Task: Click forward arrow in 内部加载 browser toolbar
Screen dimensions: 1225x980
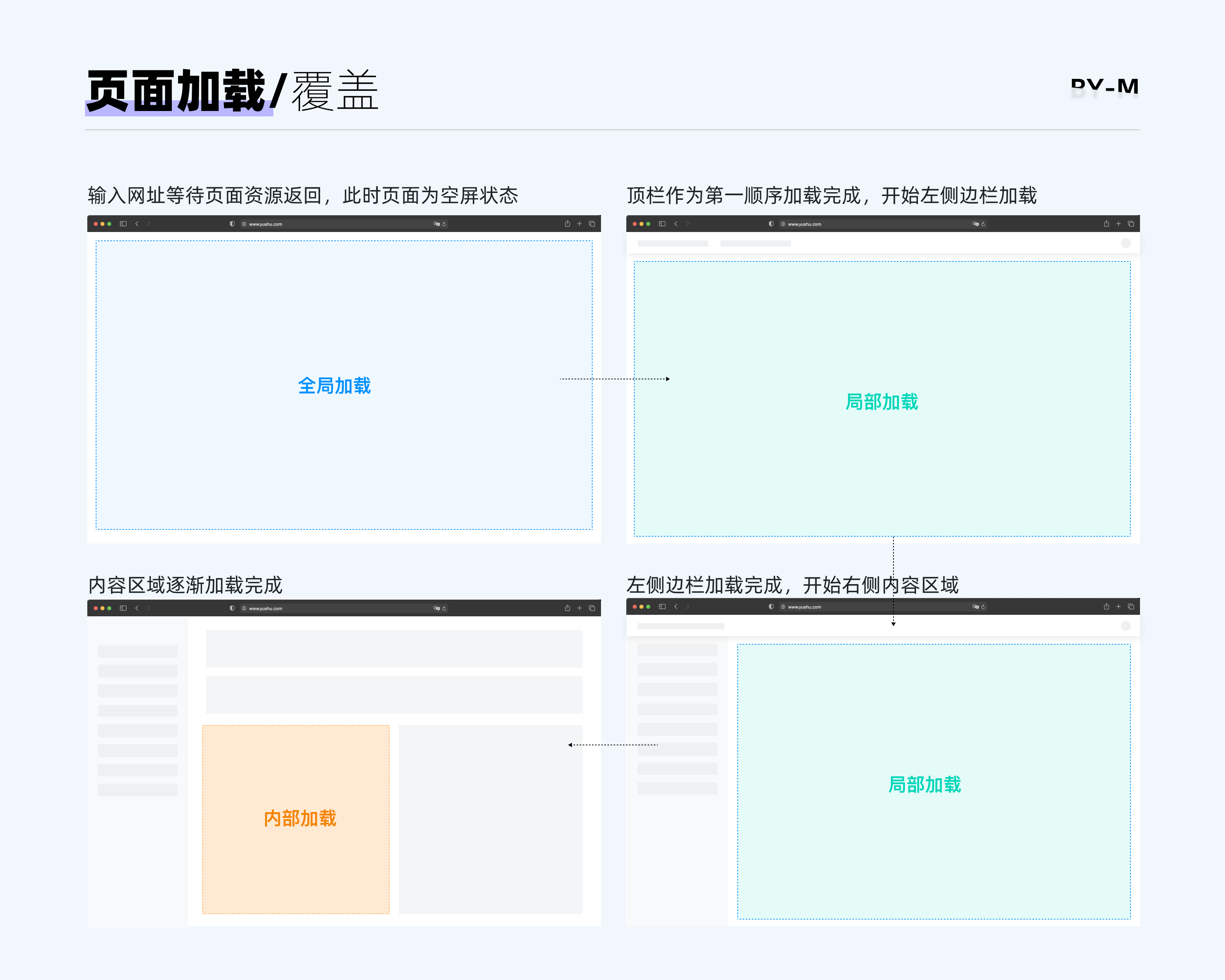Action: coord(149,608)
